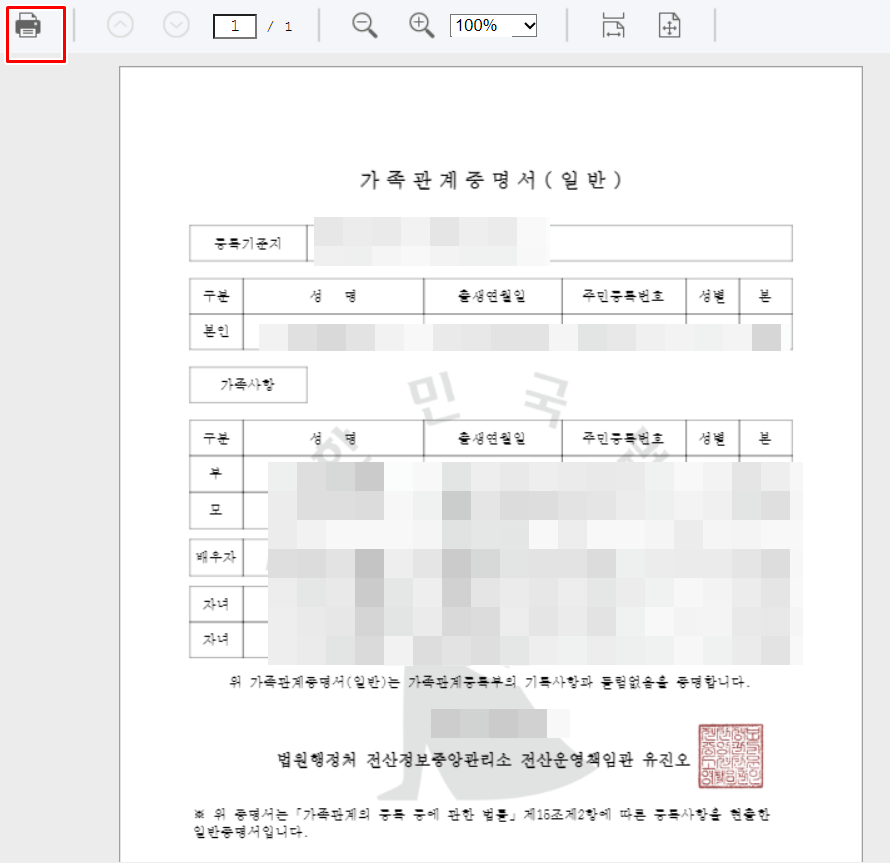The image size is (890, 867).
Task: Zoom in with the magnifier plus icon
Action: point(420,25)
